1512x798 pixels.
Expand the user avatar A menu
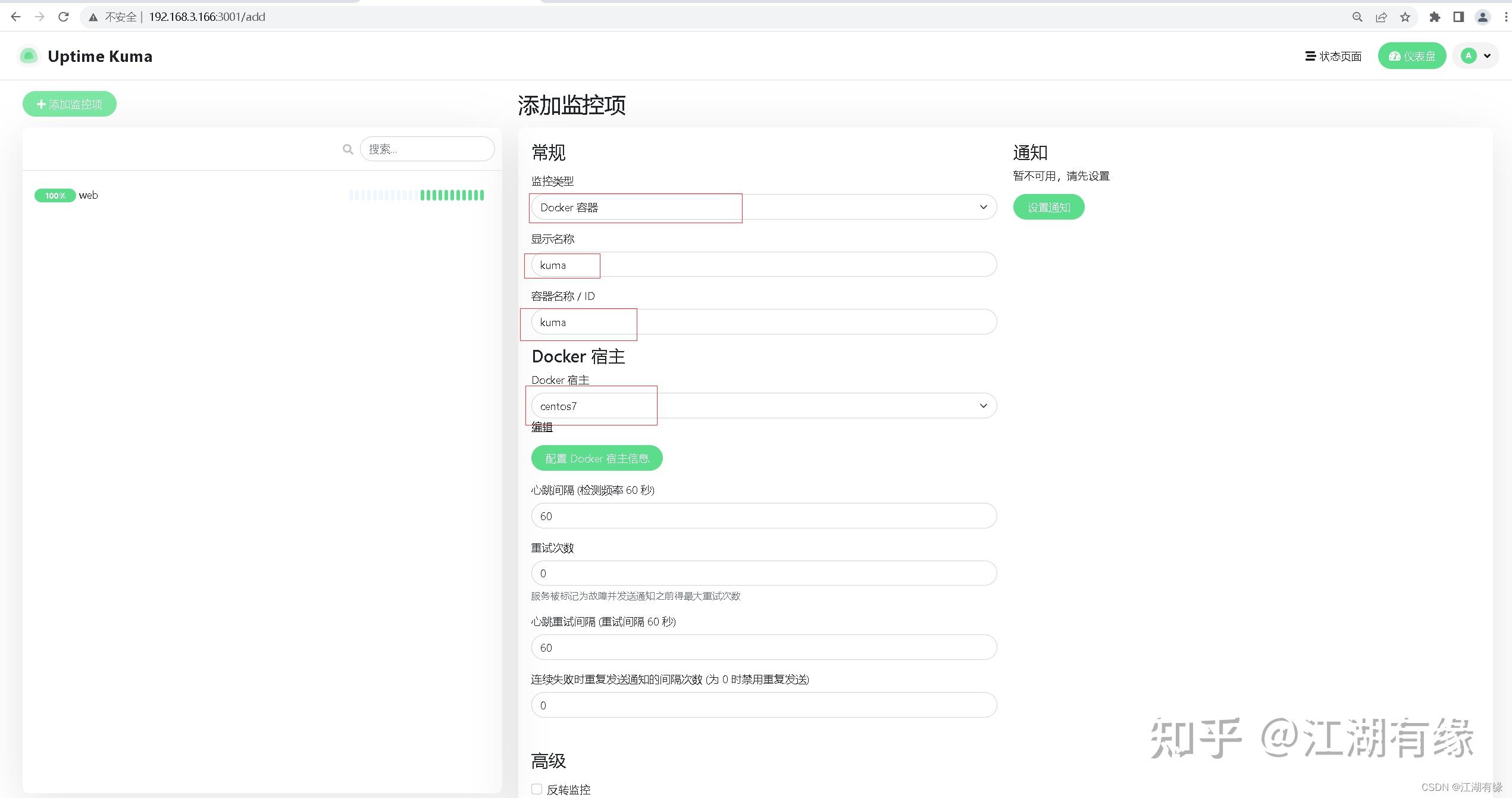point(1476,56)
